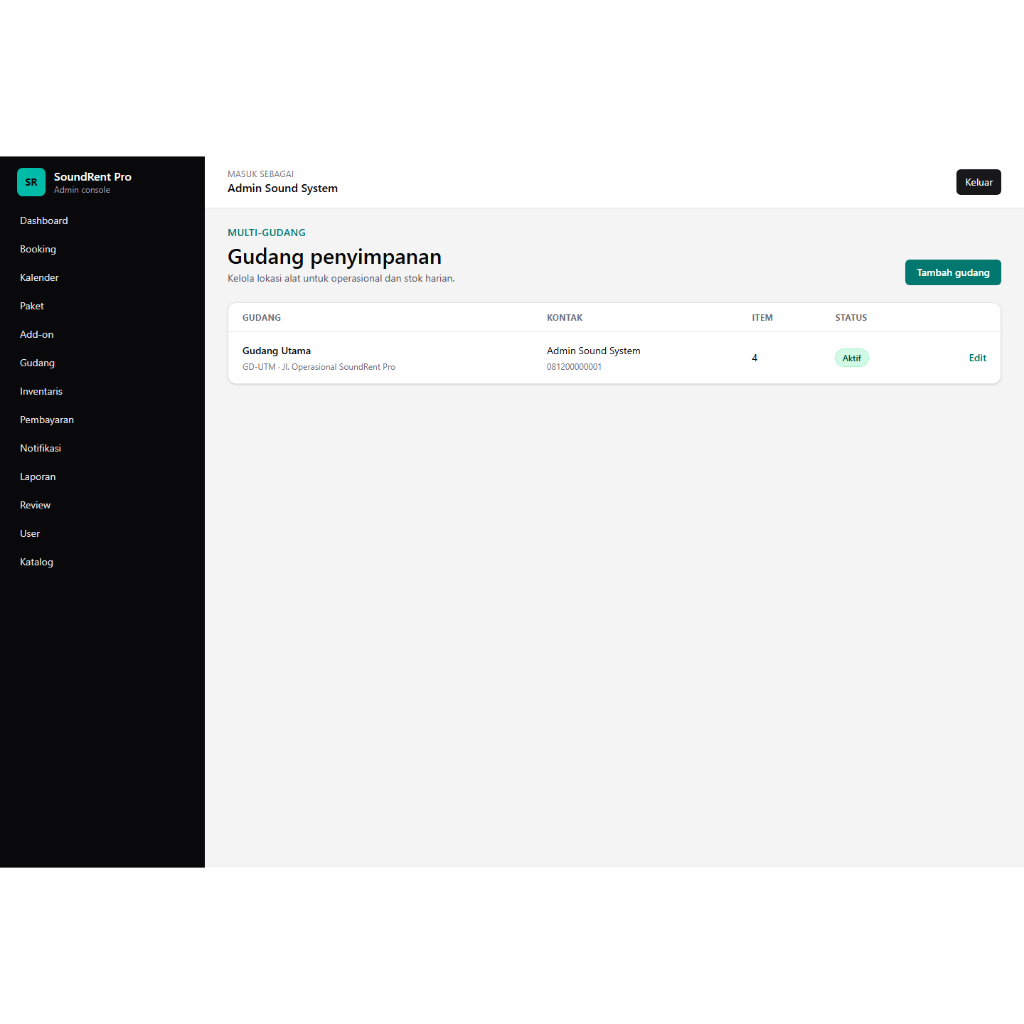Click the SoundRent Pro brand title
The image size is (1024, 1024).
tap(93, 177)
